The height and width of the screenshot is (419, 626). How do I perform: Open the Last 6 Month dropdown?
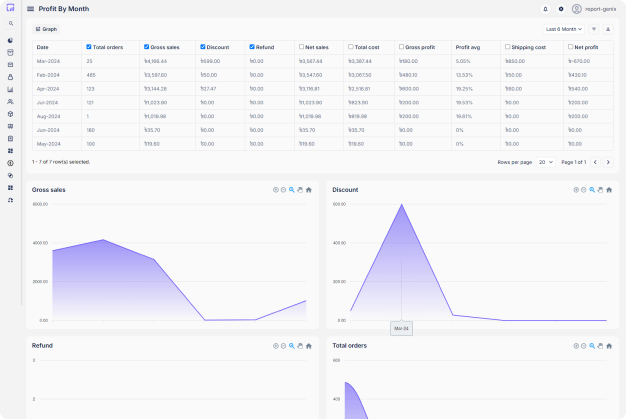[x=564, y=29]
